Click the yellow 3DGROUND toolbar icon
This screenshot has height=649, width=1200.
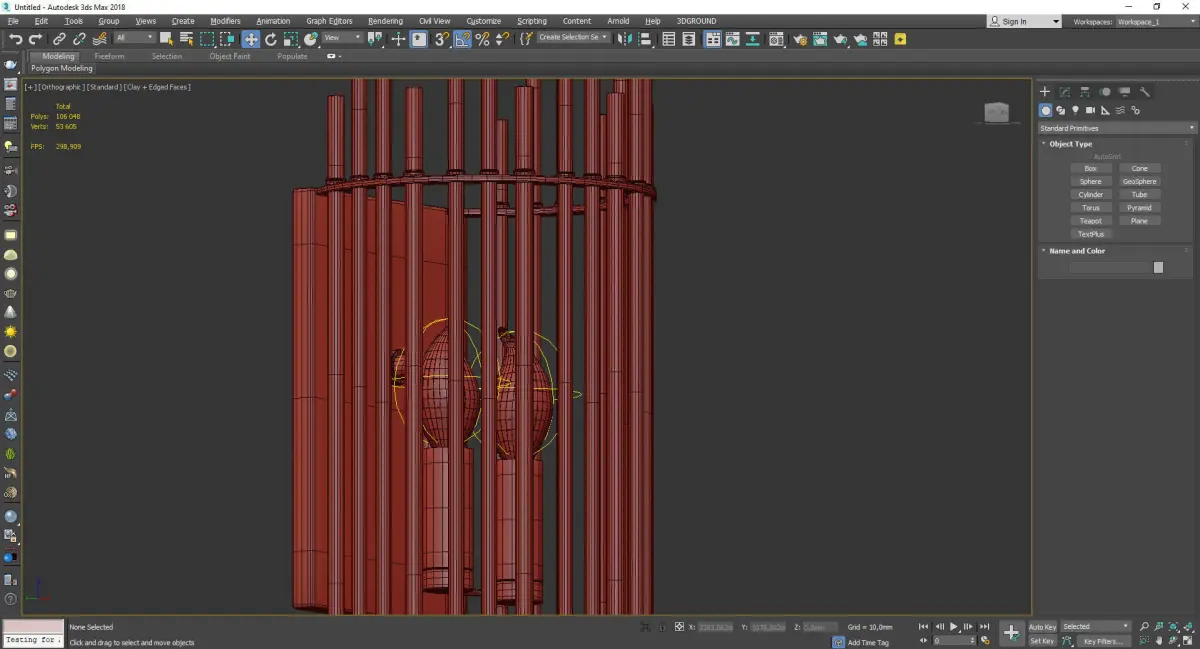pos(900,39)
